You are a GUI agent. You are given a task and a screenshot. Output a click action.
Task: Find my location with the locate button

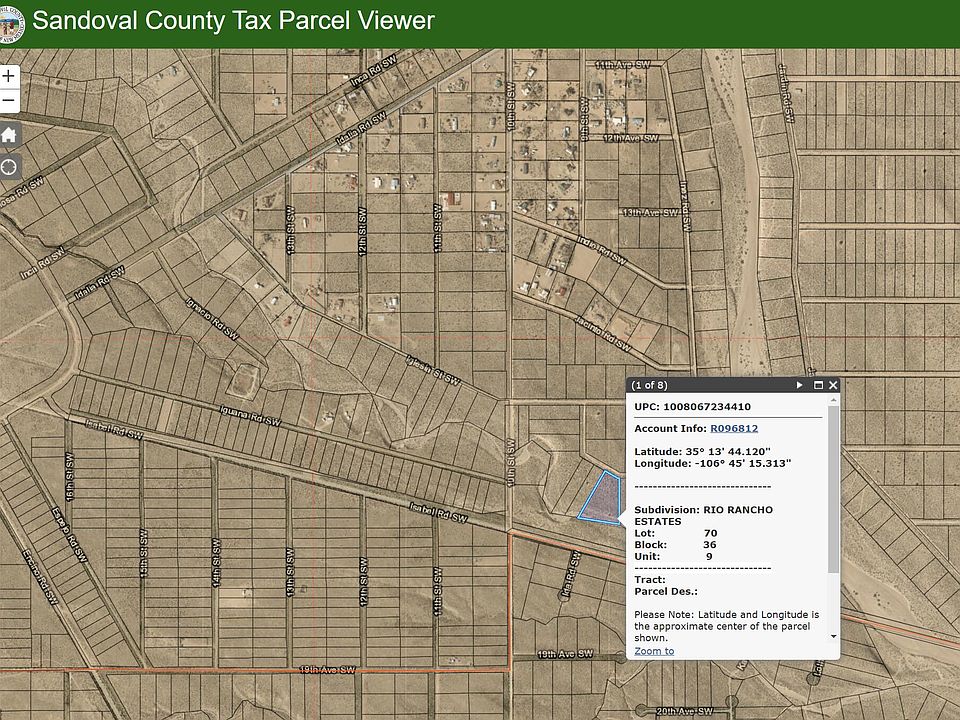click(9, 166)
